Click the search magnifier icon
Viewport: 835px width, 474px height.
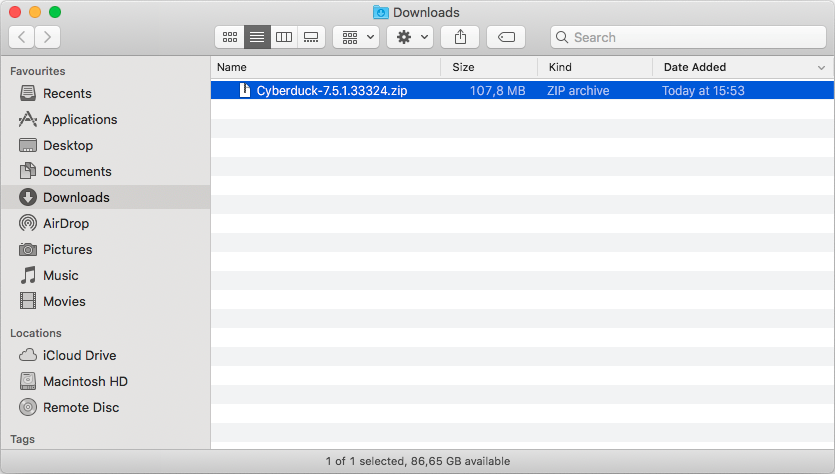(562, 37)
